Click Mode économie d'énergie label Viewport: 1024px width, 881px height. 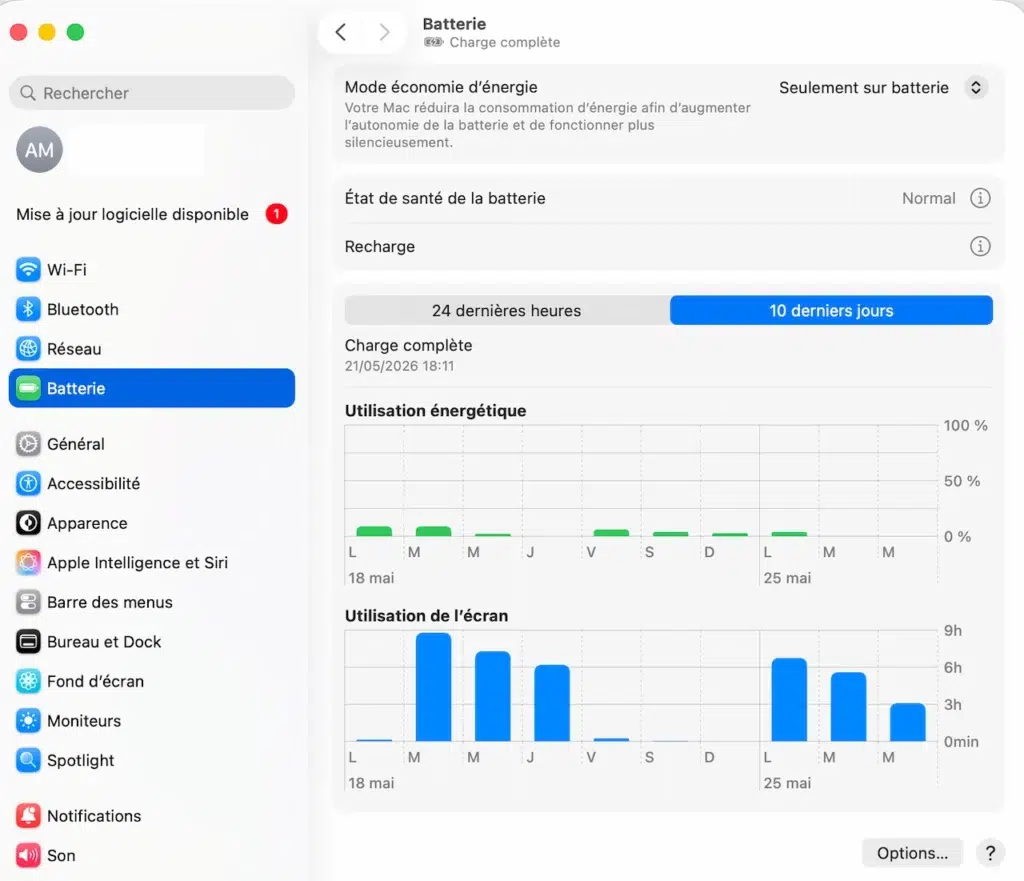[441, 87]
